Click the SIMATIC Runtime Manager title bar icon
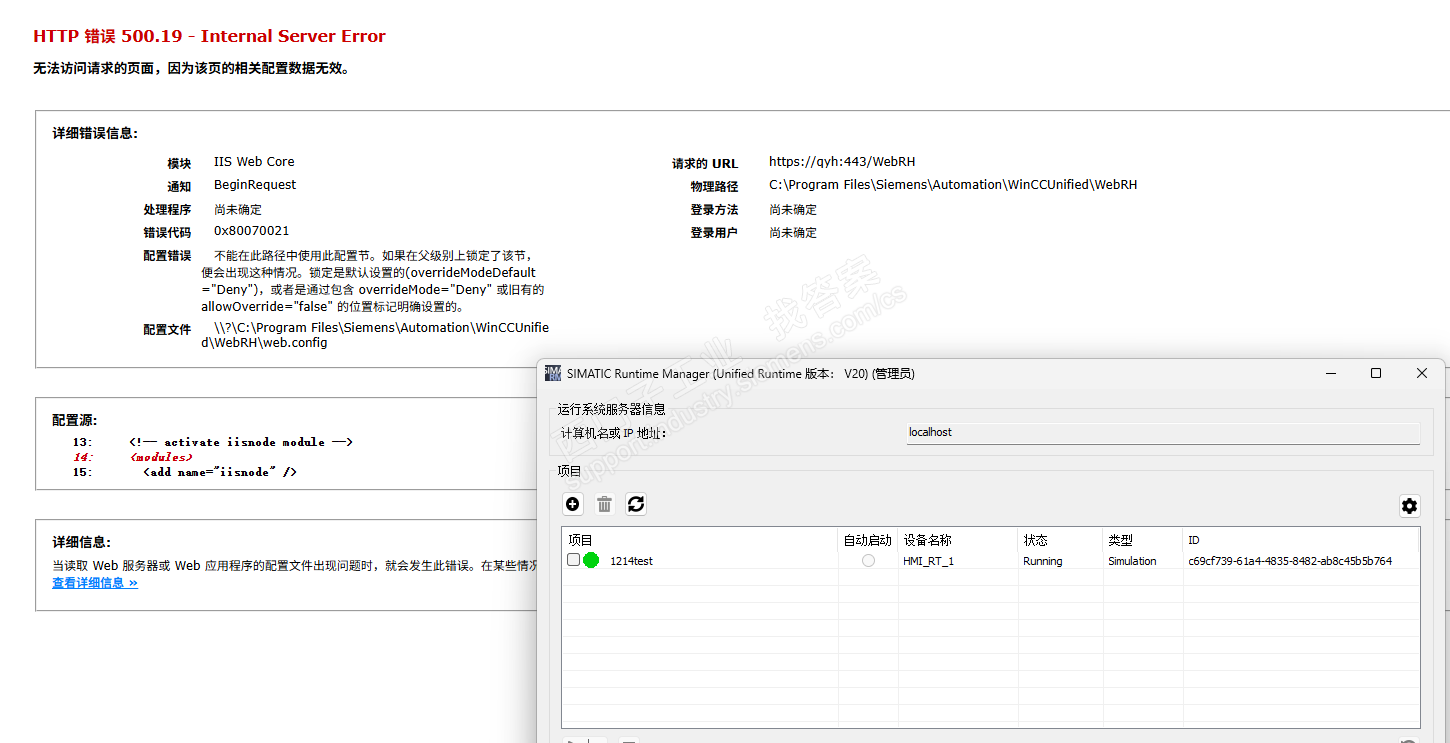This screenshot has width=1450, height=743. tap(553, 373)
